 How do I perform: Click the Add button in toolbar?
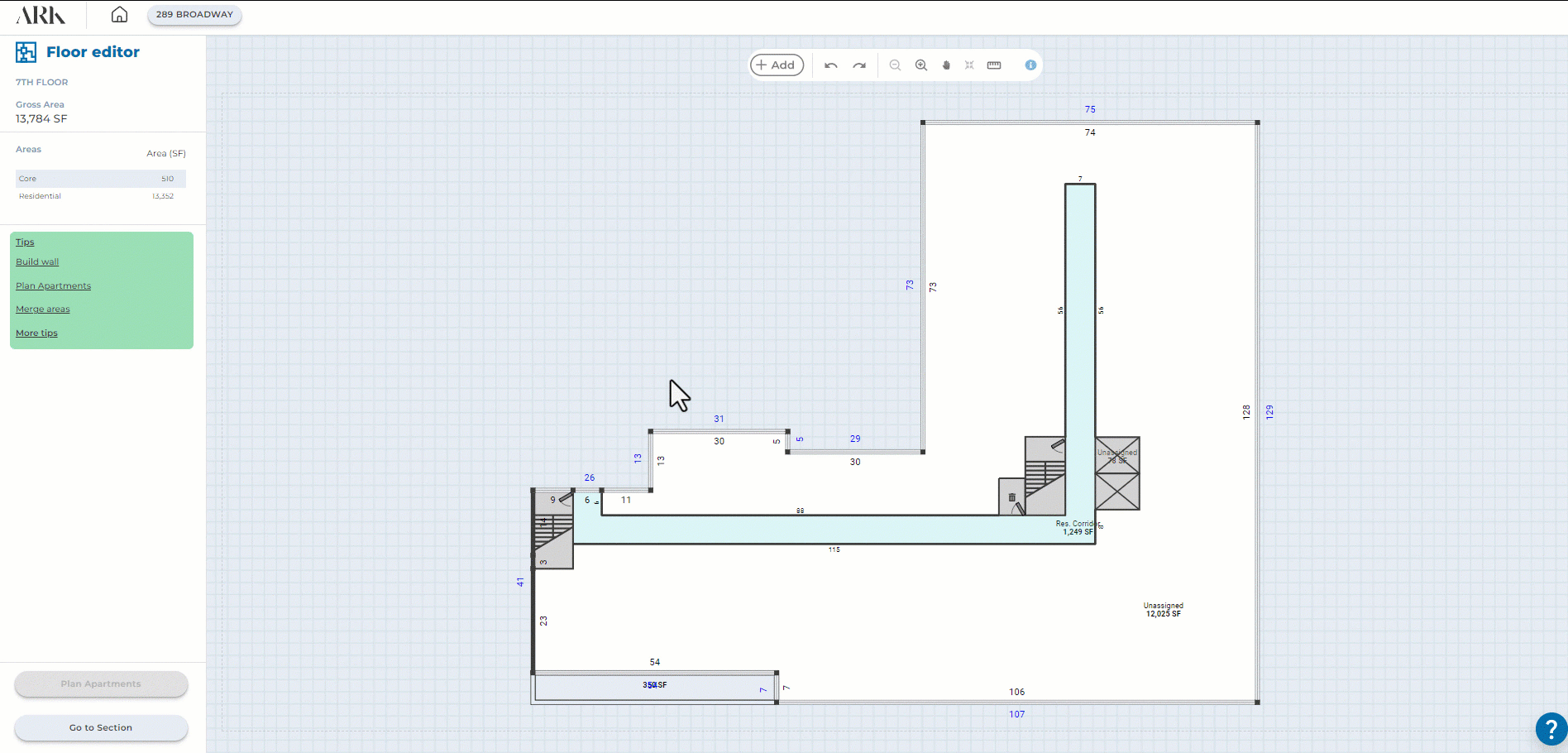(777, 65)
